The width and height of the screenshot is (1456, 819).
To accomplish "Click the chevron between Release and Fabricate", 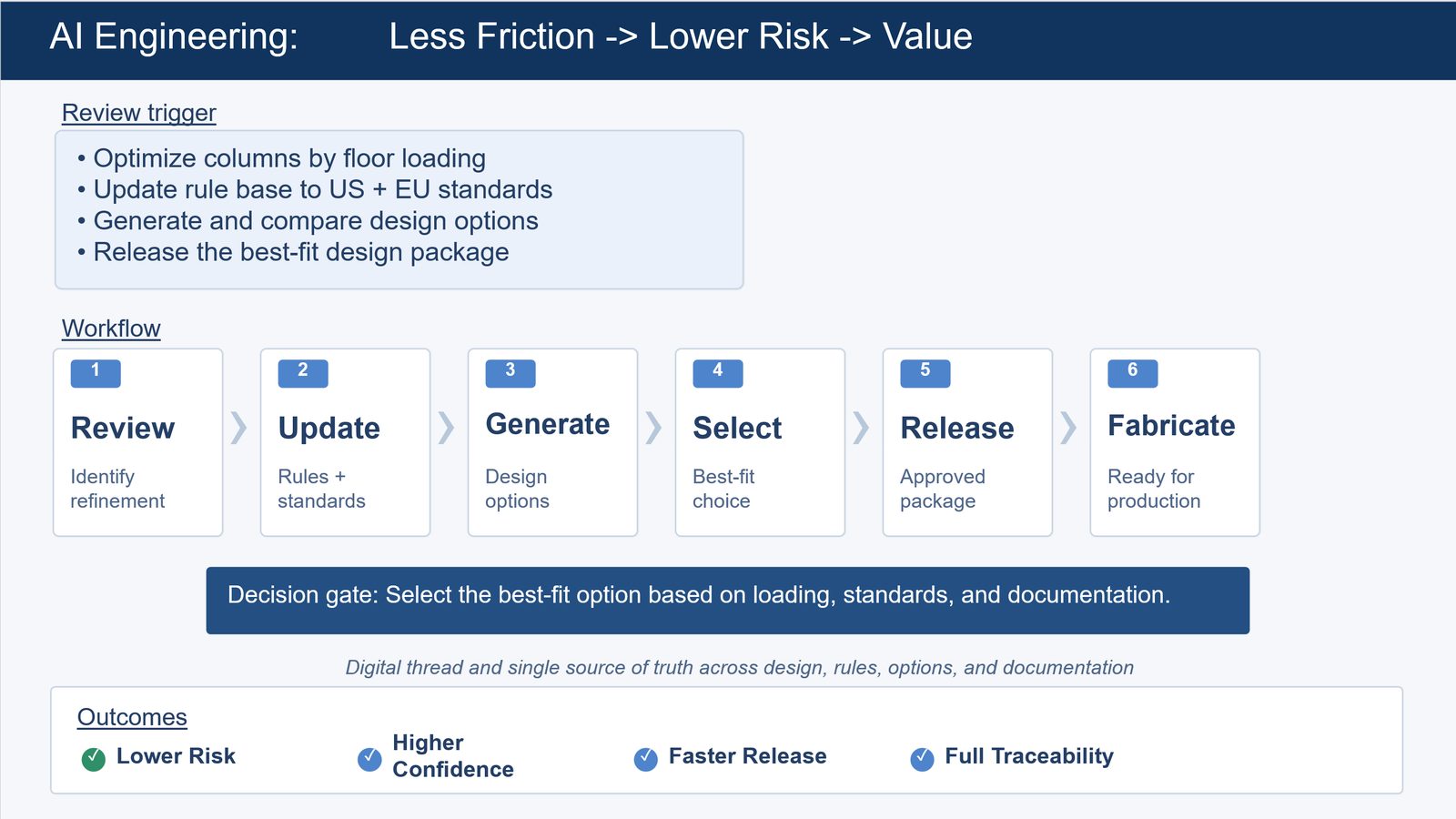I will [1068, 427].
